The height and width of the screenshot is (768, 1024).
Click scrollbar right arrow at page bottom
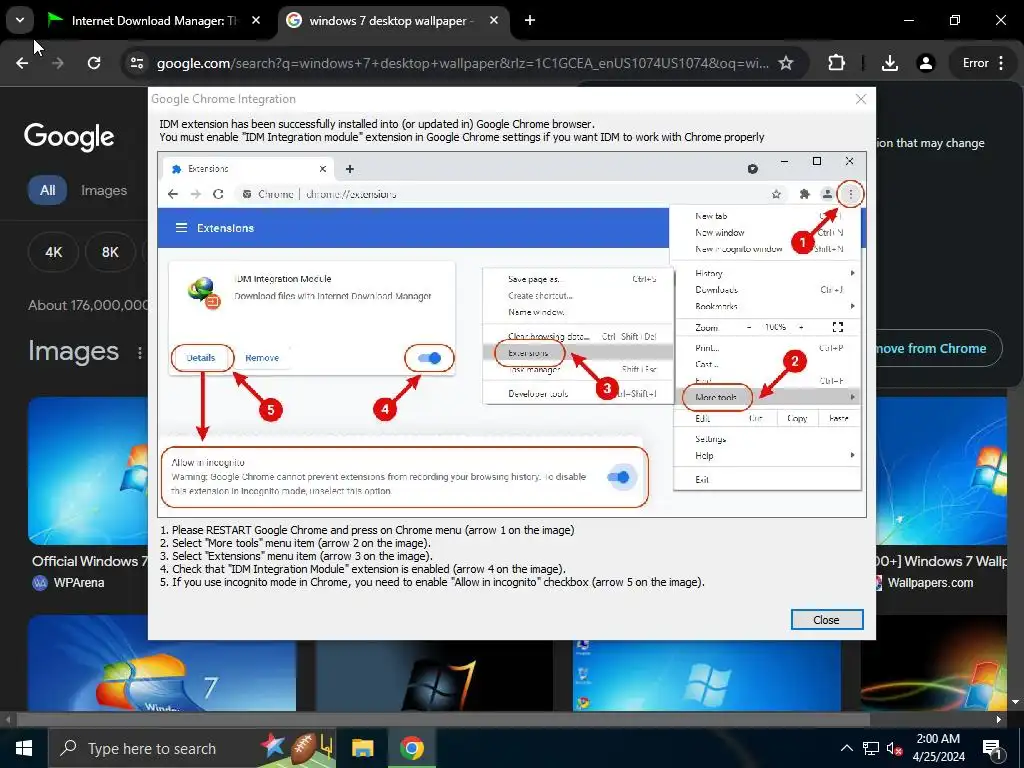(x=999, y=719)
